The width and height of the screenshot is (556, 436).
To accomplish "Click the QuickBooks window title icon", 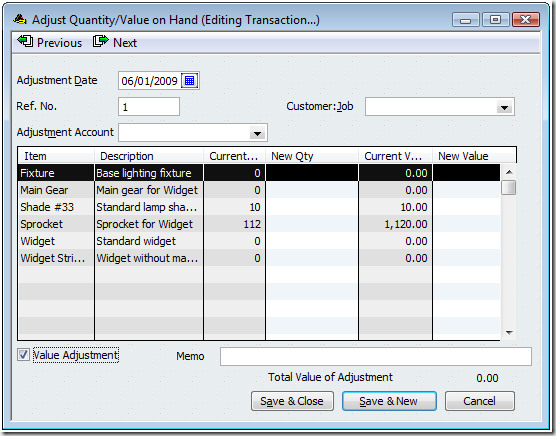I will point(20,19).
